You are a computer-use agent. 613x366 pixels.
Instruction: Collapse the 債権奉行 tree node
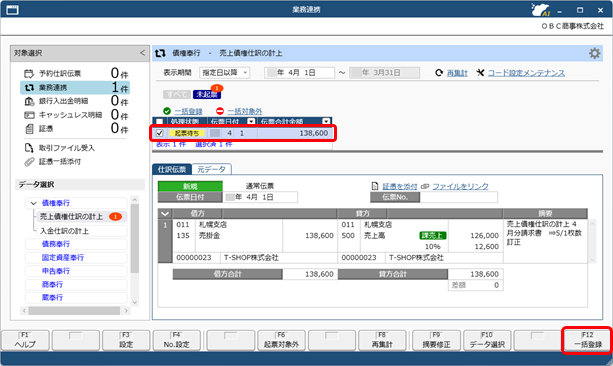point(34,203)
